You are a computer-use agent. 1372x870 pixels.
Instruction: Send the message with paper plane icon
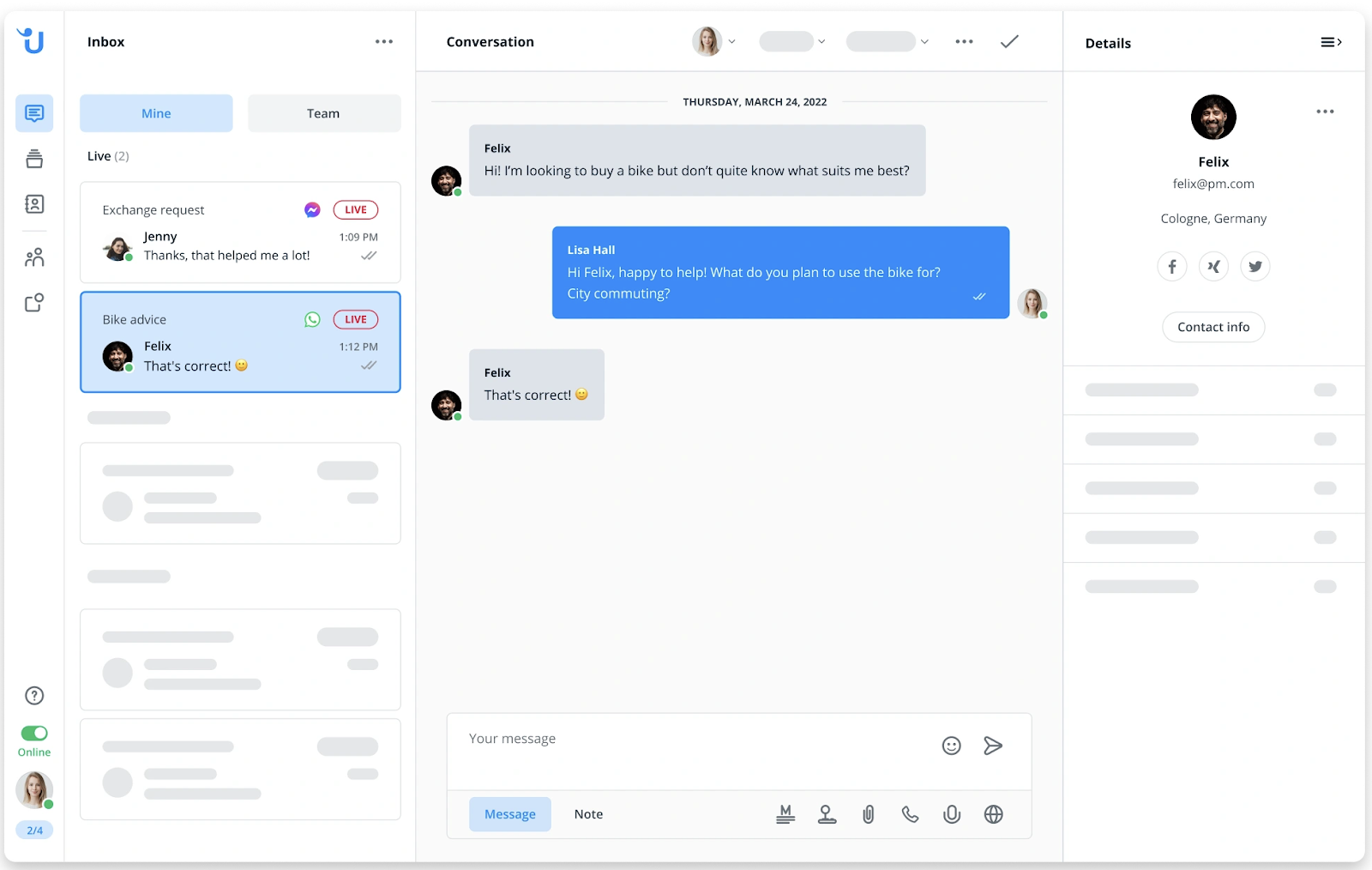pos(993,746)
